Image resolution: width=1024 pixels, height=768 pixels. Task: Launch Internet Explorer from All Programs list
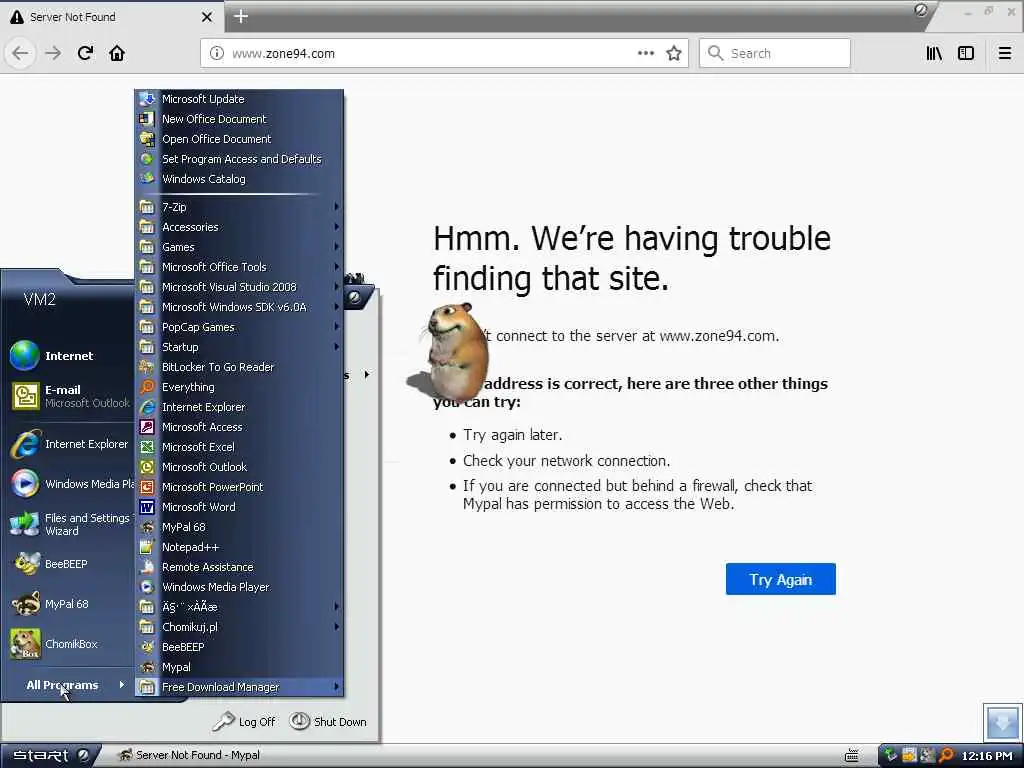pyautogui.click(x=239, y=407)
